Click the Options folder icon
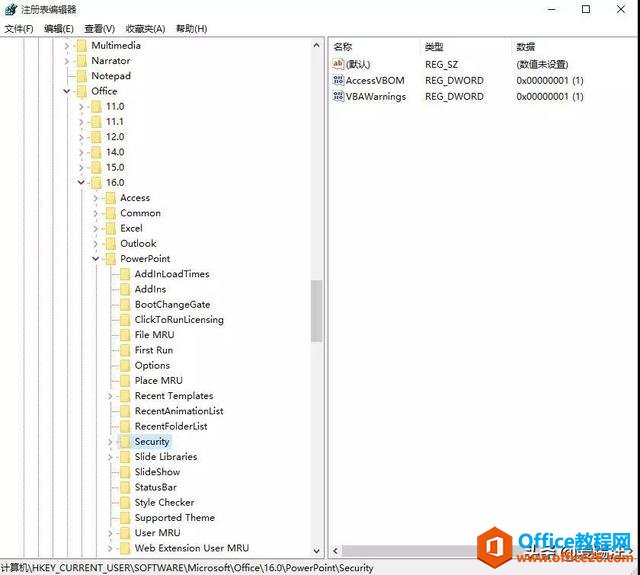The image size is (640, 575). tap(125, 366)
